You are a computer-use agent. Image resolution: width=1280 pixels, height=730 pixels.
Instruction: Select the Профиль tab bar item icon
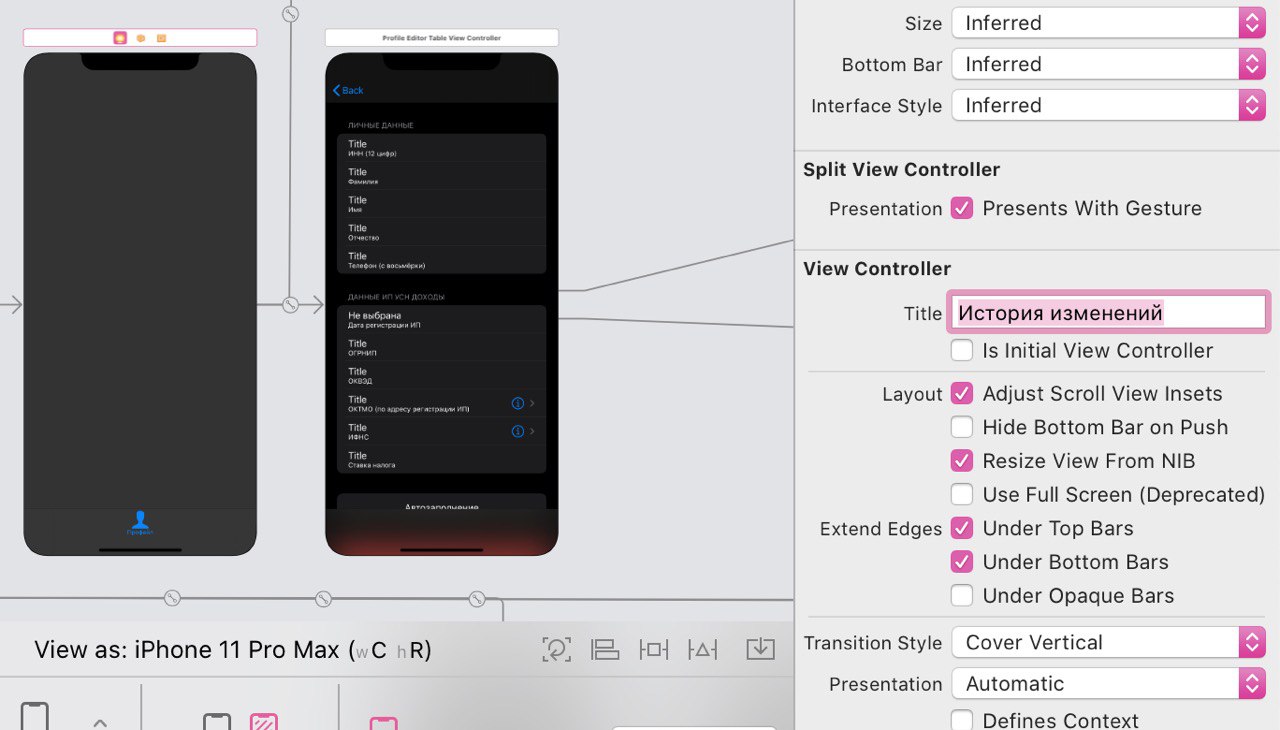pos(140,520)
